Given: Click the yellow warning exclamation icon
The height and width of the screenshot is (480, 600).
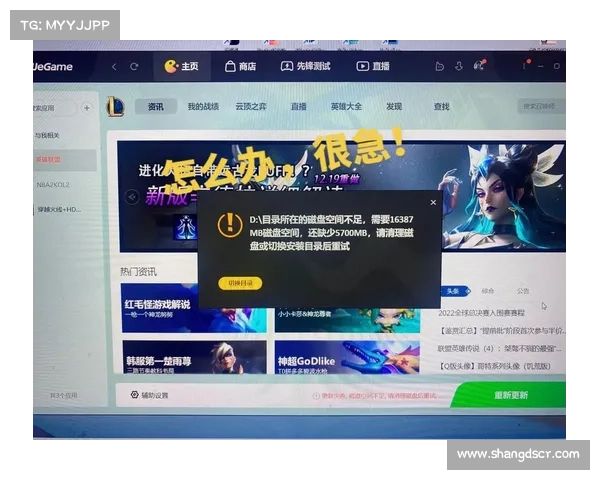Looking at the screenshot, I should click(x=230, y=225).
